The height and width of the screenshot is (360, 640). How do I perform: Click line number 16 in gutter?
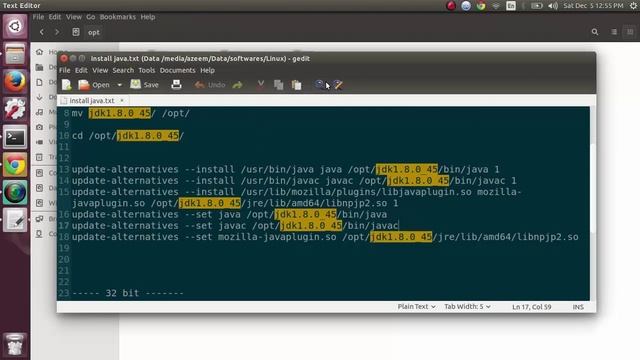pyautogui.click(x=64, y=214)
